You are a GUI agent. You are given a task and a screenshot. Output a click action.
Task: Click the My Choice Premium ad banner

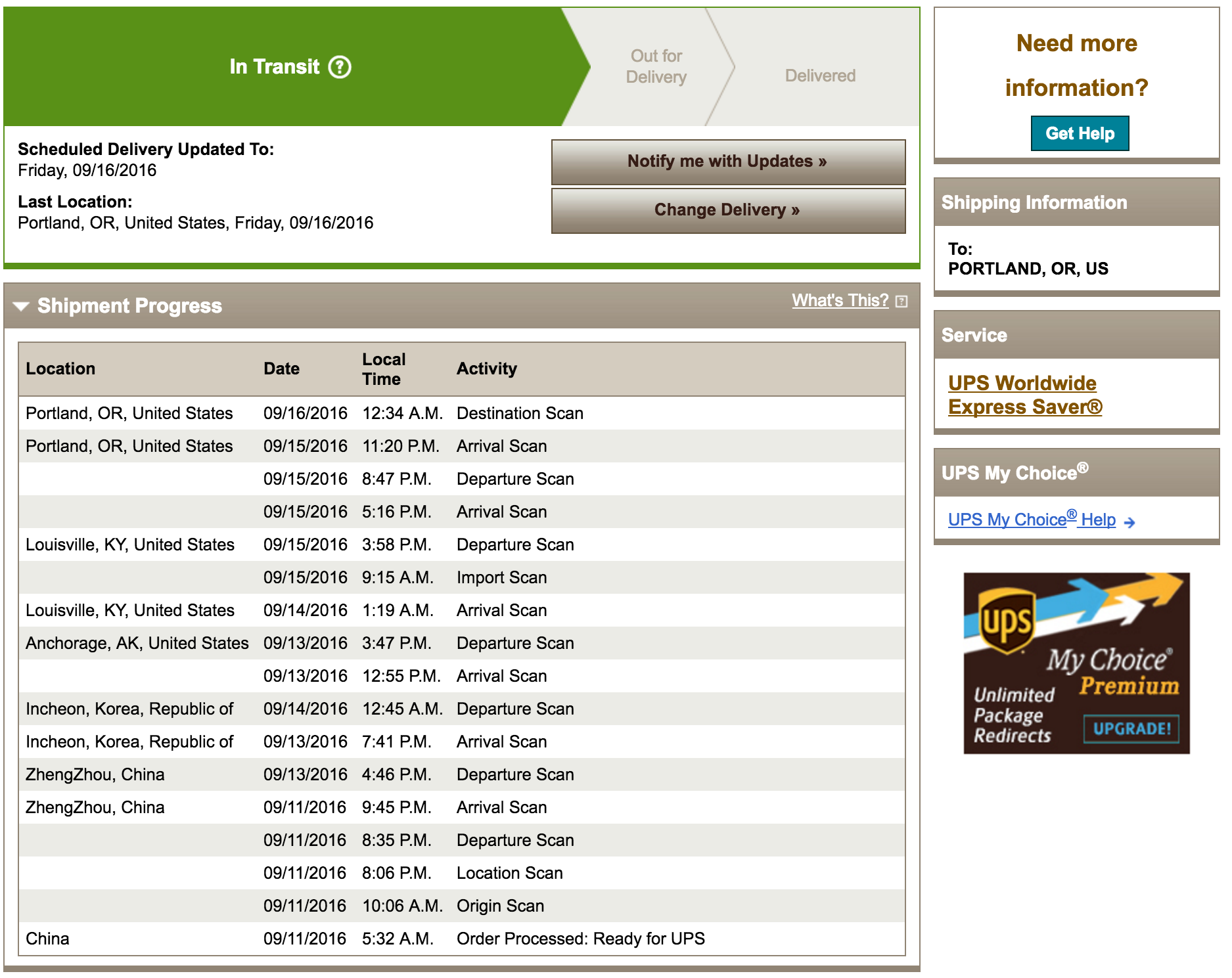(x=1076, y=663)
